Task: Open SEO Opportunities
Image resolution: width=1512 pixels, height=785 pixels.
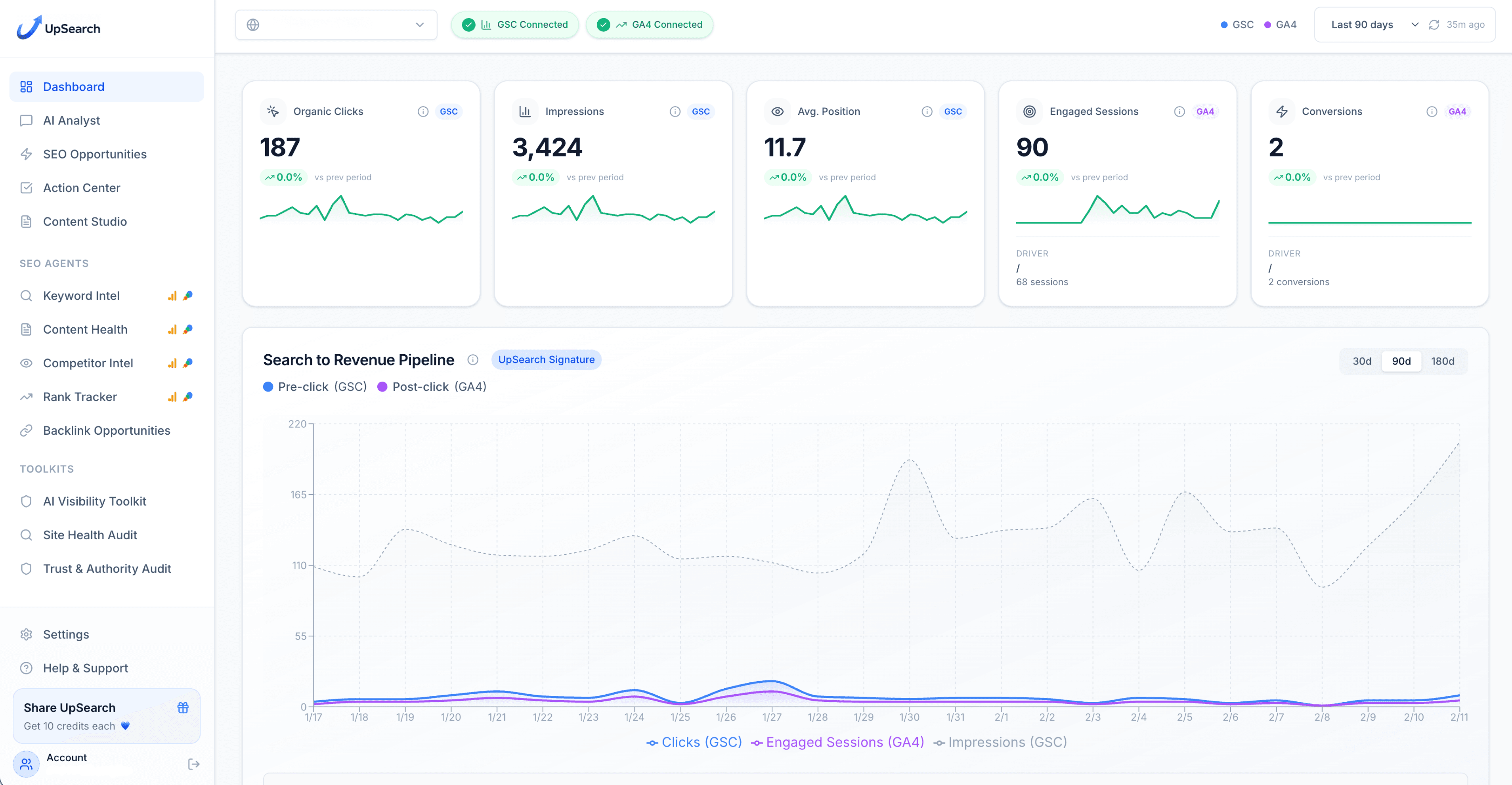Action: coord(107,154)
